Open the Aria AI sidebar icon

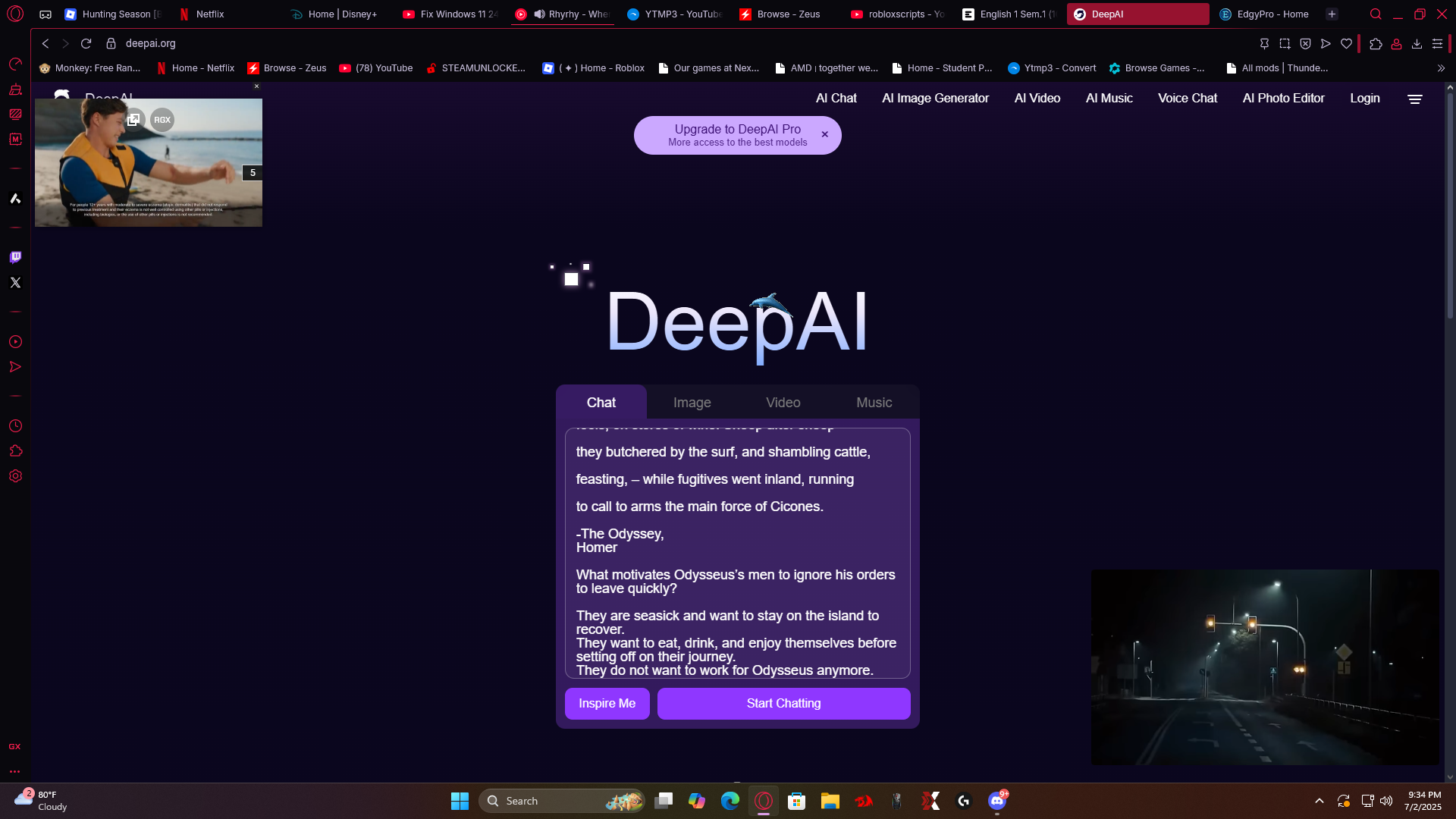15,199
